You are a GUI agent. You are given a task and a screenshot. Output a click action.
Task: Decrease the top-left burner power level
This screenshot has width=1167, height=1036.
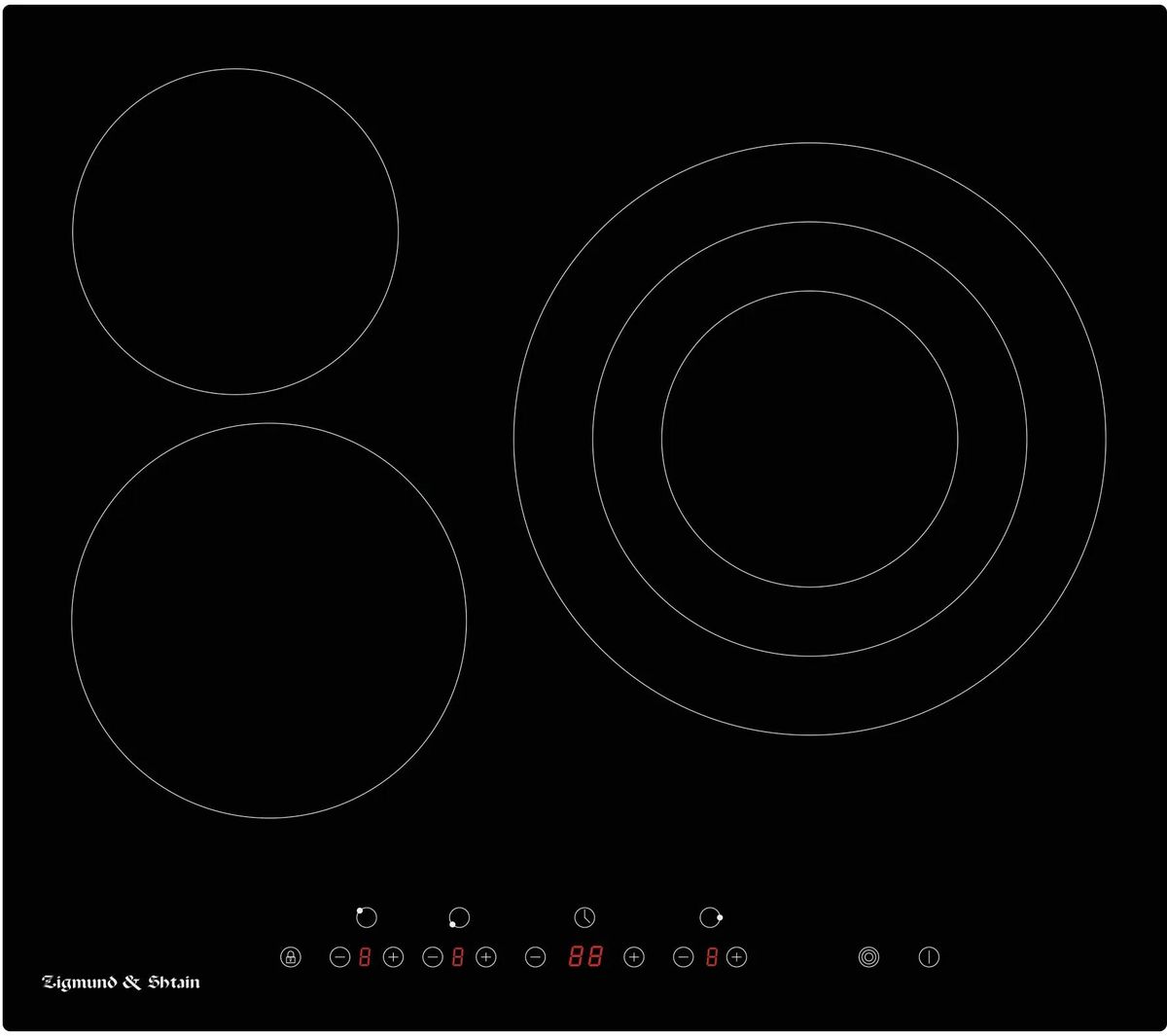click(339, 957)
